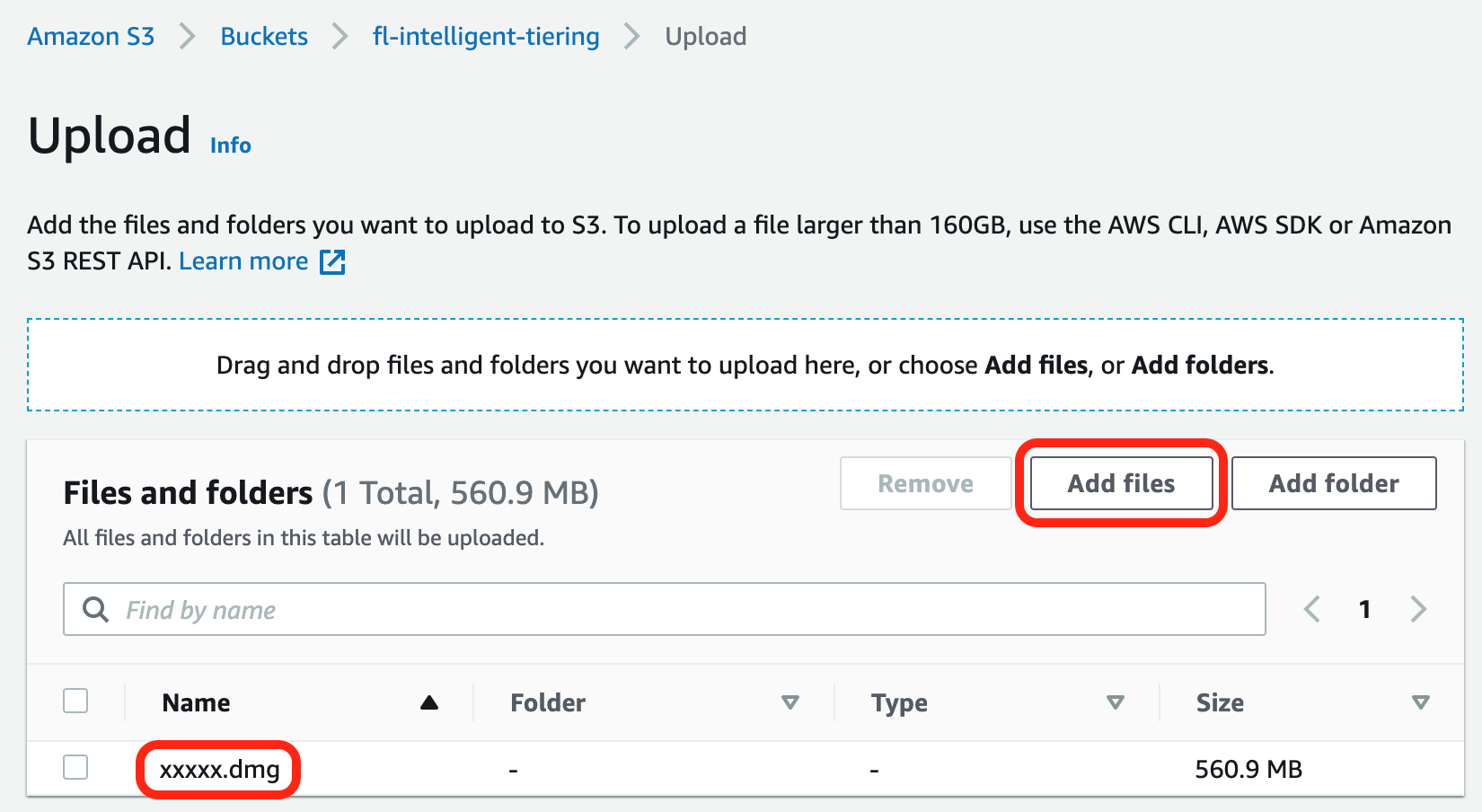Screen dimensions: 1482x812
Task: Go to the previous page using left chevron
Action: click(1312, 609)
